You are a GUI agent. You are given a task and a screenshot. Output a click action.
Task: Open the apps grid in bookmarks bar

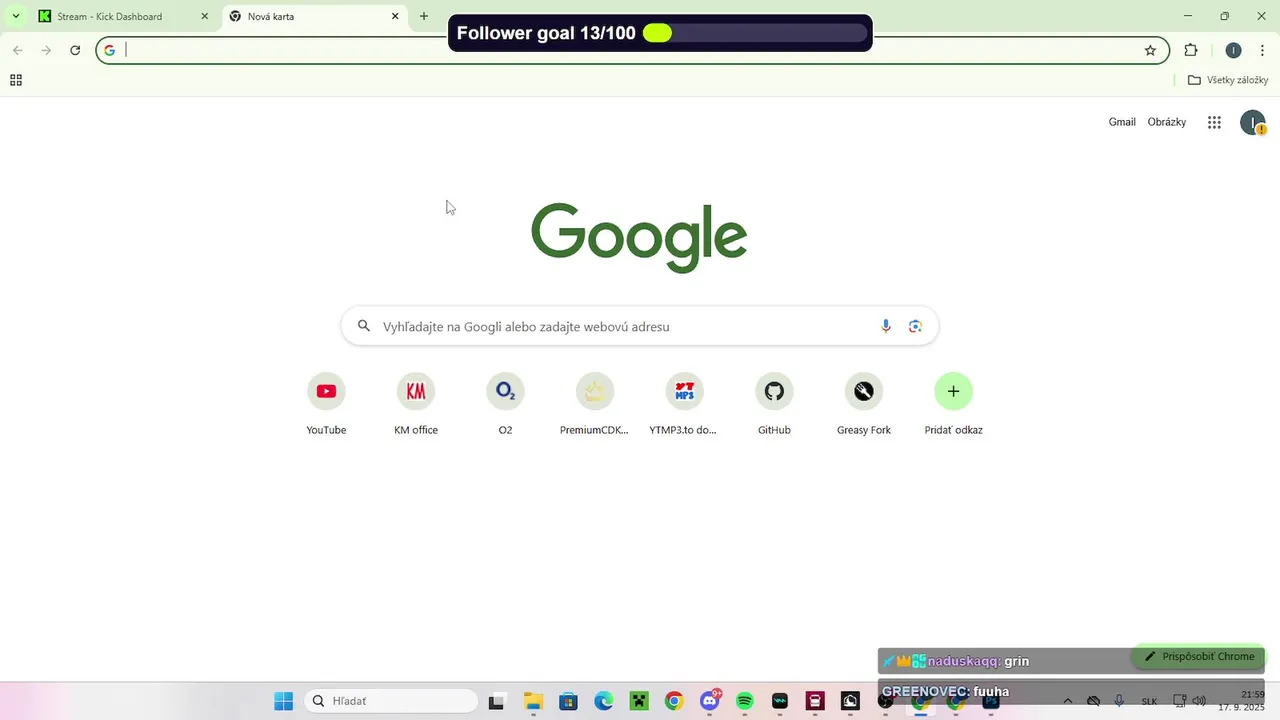(16, 80)
